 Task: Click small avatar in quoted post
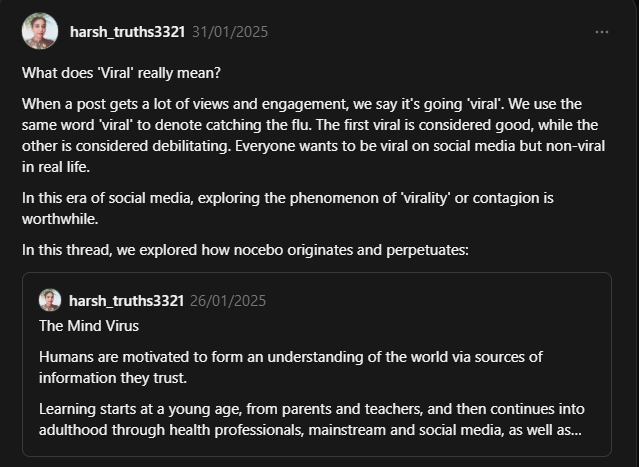pos(50,300)
